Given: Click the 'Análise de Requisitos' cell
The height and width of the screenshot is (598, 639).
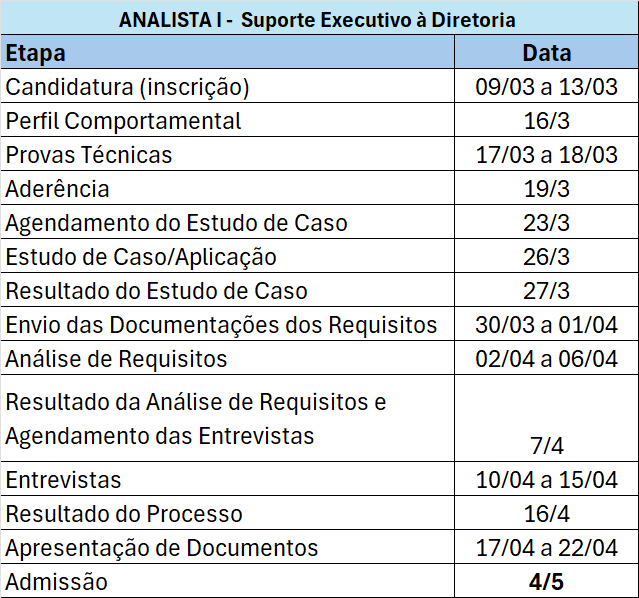Looking at the screenshot, I should pyautogui.click(x=117, y=359).
